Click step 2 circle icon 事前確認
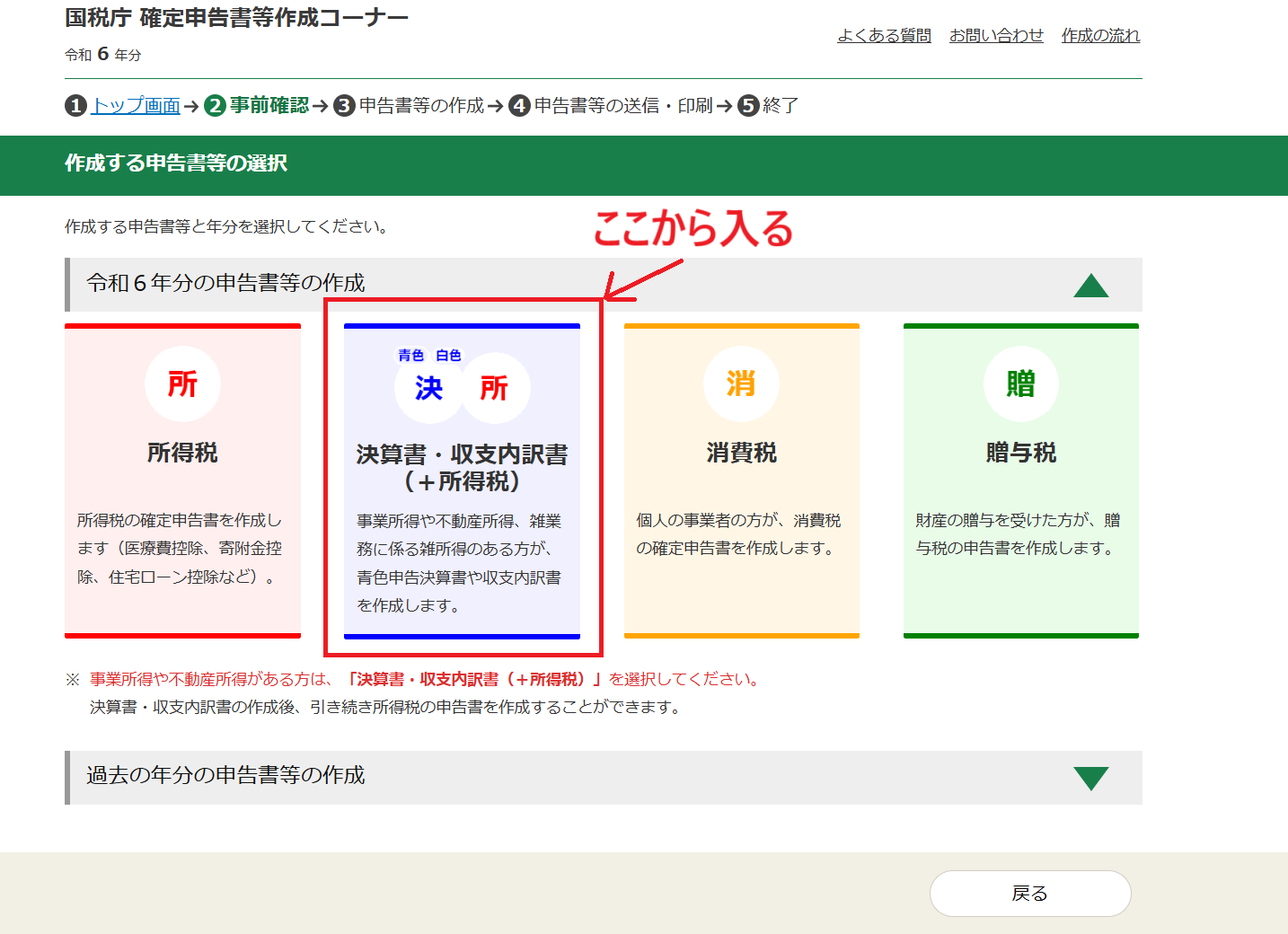The height and width of the screenshot is (934, 1288). pyautogui.click(x=215, y=106)
